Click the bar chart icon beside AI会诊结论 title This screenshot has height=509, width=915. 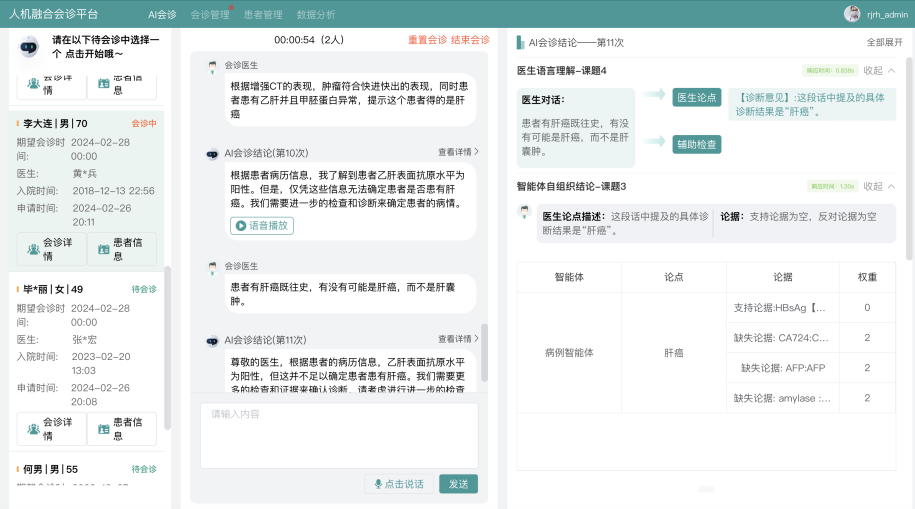[520, 43]
